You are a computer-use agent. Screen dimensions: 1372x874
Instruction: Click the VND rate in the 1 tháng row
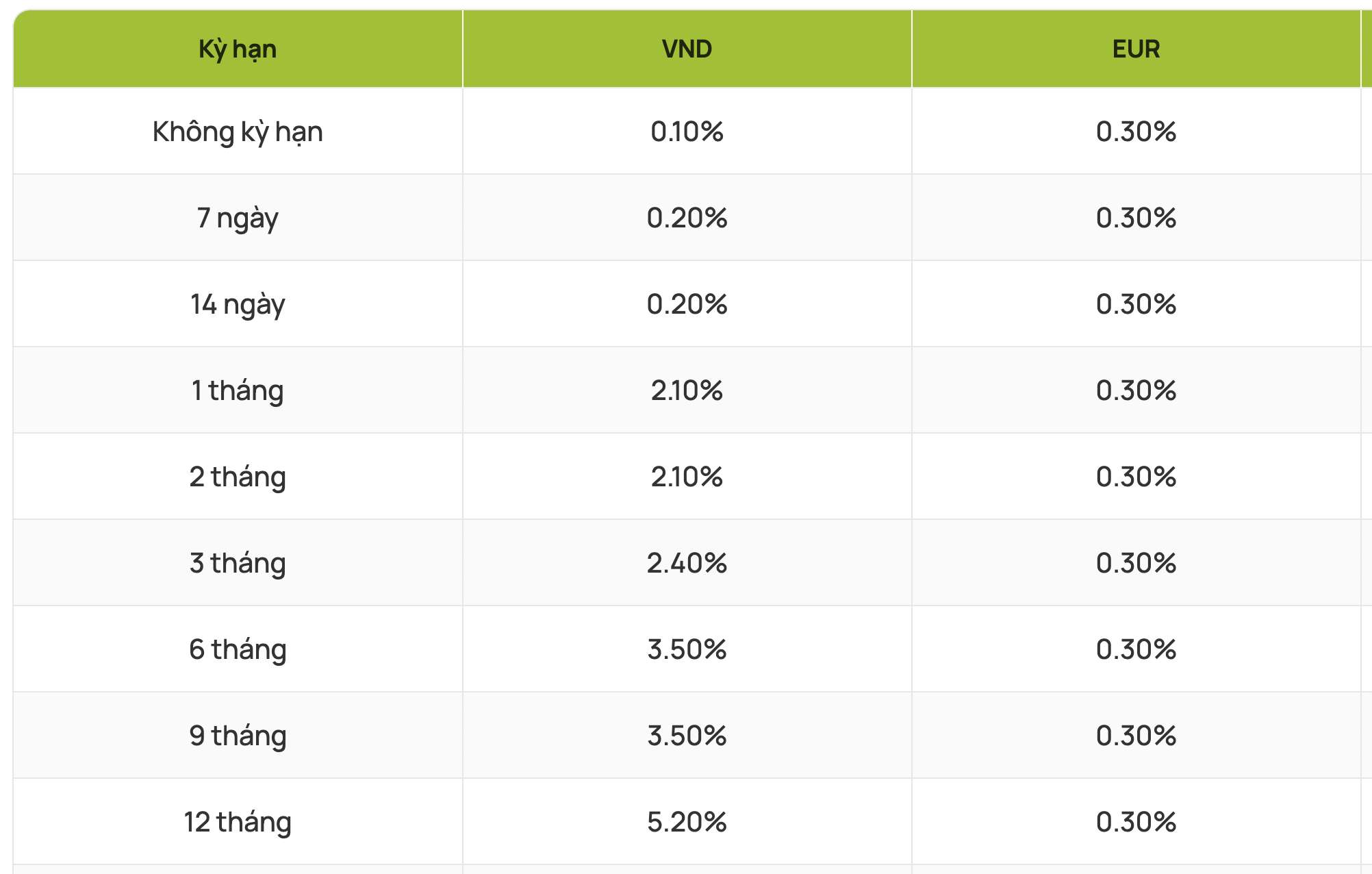687,390
